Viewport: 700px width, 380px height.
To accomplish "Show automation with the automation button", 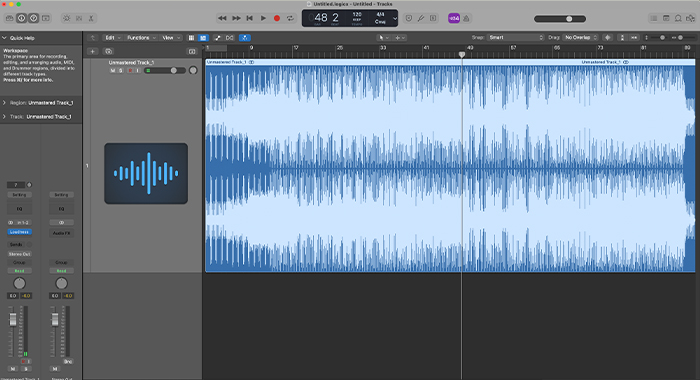I will tap(218, 38).
